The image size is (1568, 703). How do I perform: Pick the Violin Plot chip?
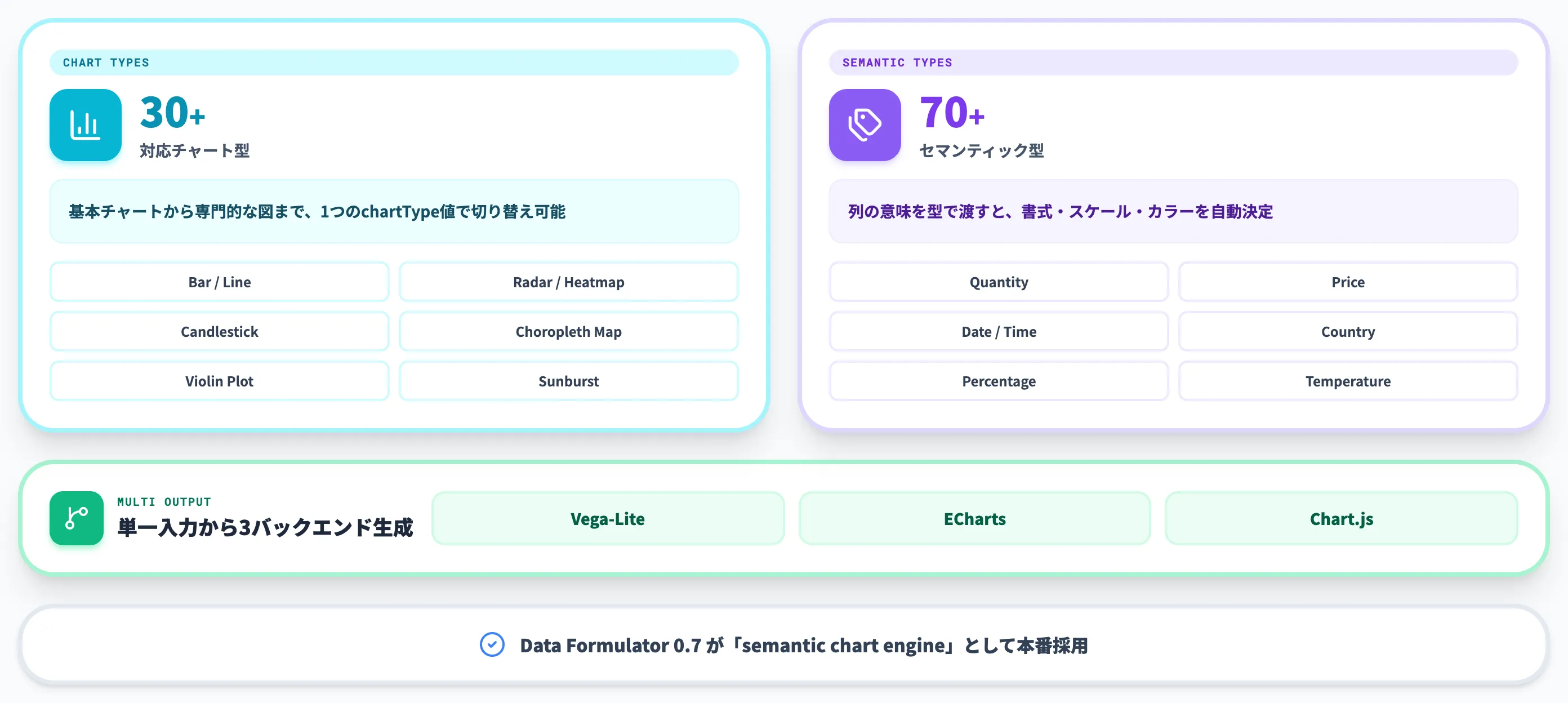tap(219, 381)
